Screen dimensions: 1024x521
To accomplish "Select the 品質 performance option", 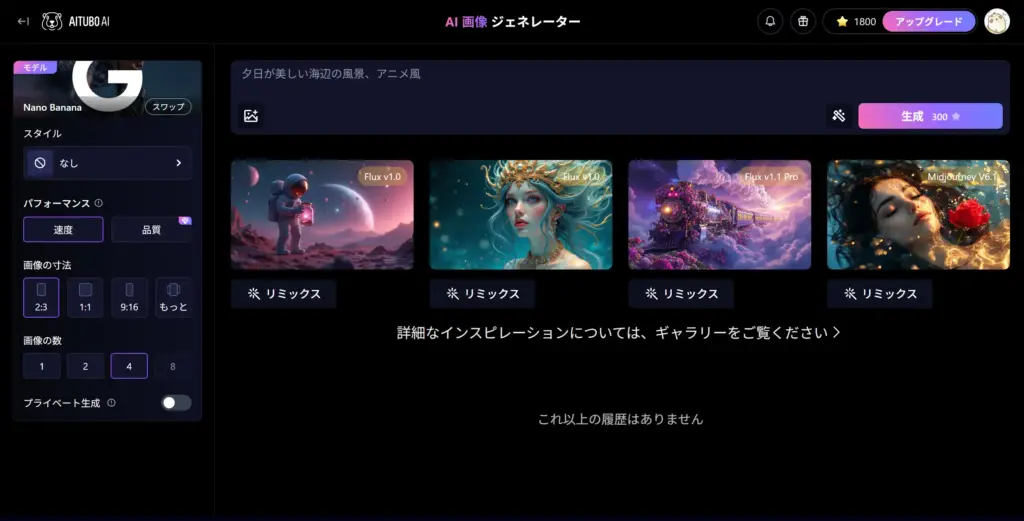I will click(151, 230).
